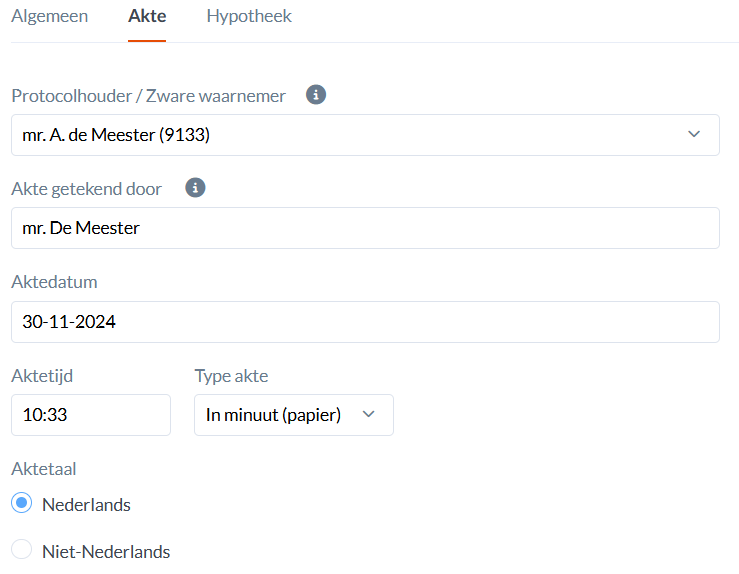The image size is (739, 574).
Task: Select the Nederlands radio button
Action: (x=22, y=504)
